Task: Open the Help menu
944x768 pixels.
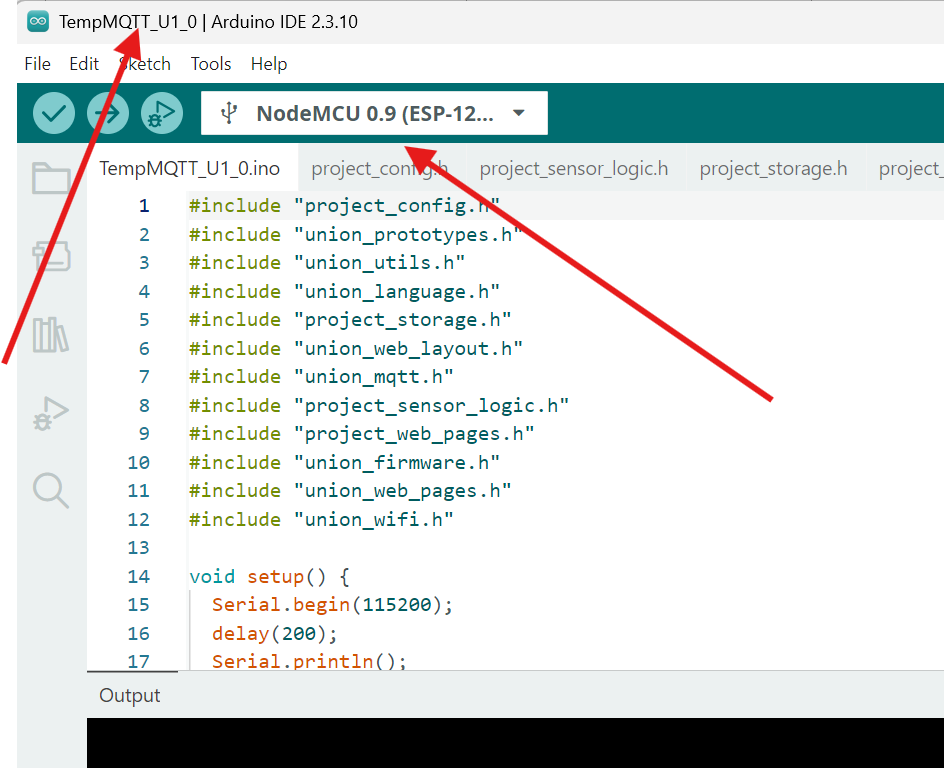Action: pos(269,64)
